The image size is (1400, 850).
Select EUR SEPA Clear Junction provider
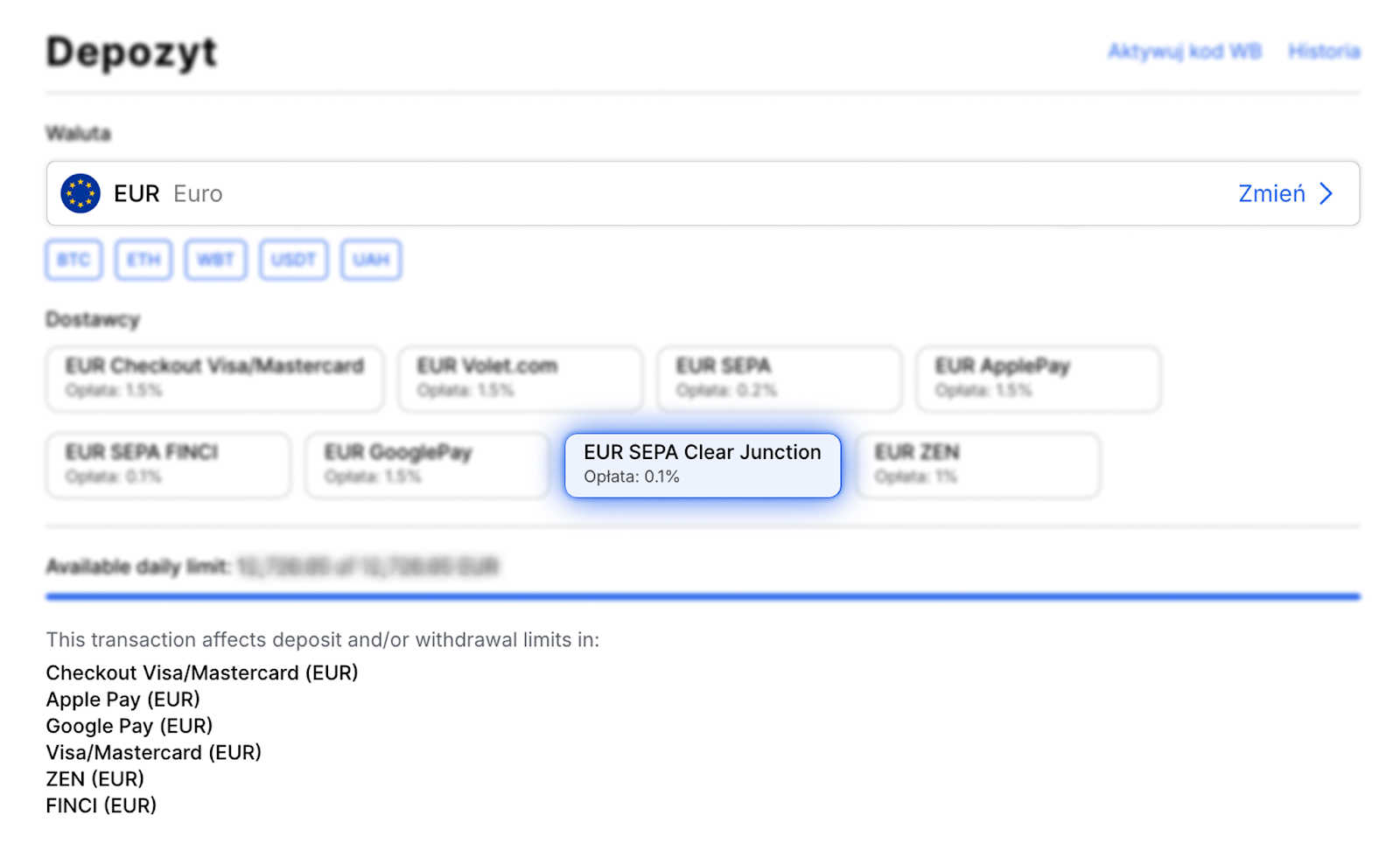pyautogui.click(x=702, y=464)
